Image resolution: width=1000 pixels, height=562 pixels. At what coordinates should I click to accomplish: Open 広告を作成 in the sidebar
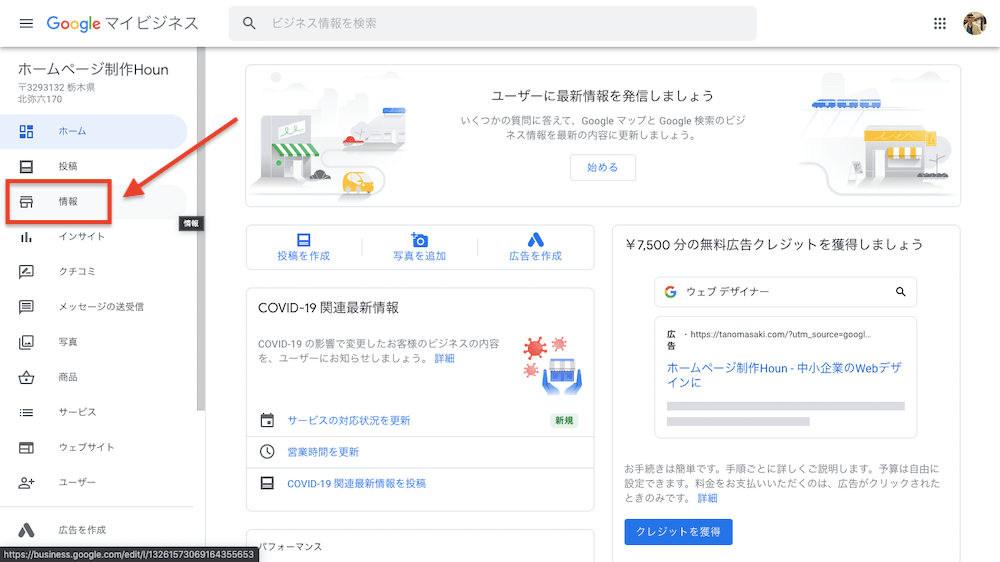[x=94, y=530]
